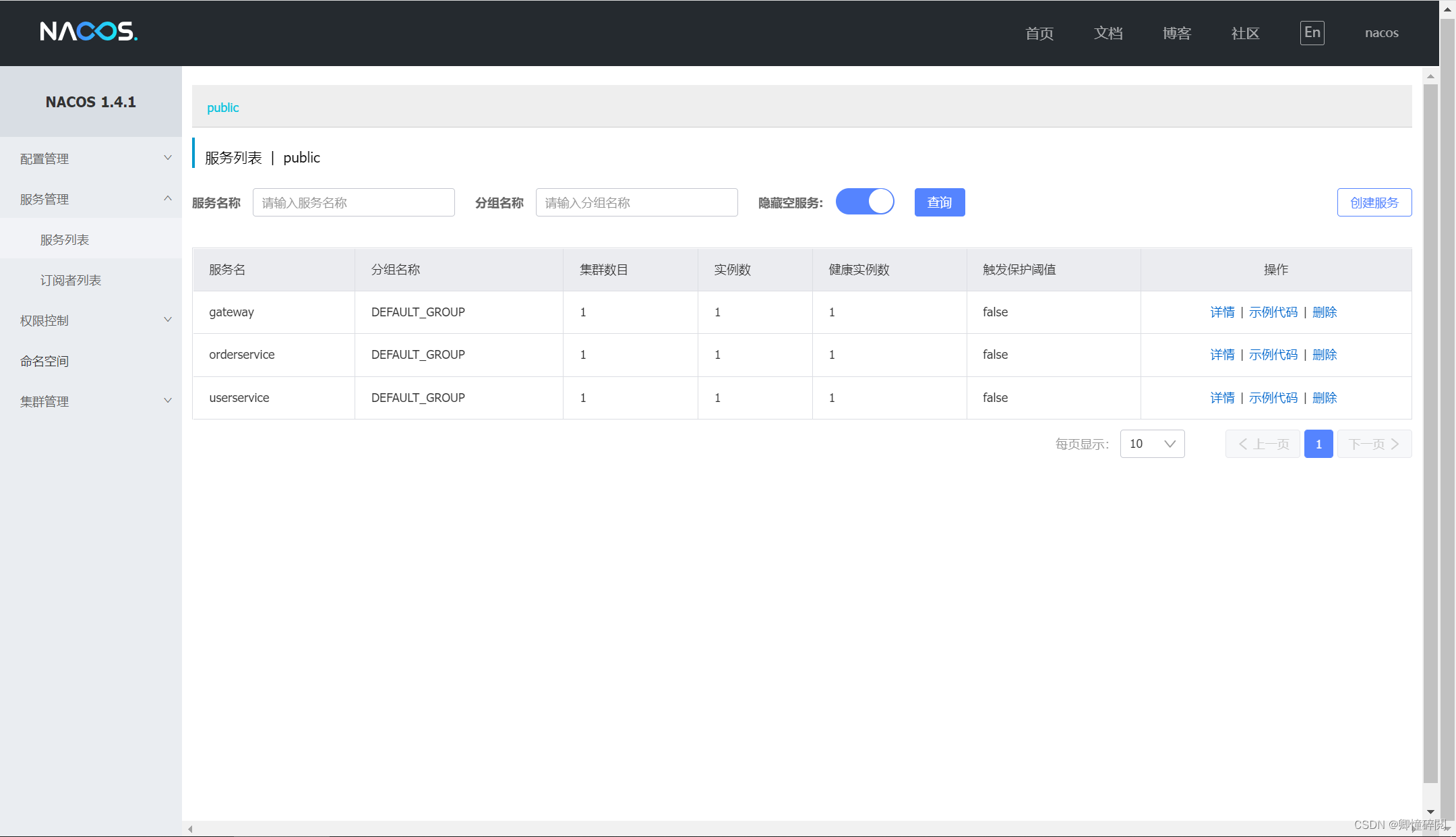Delete the userservice entry

(1325, 398)
